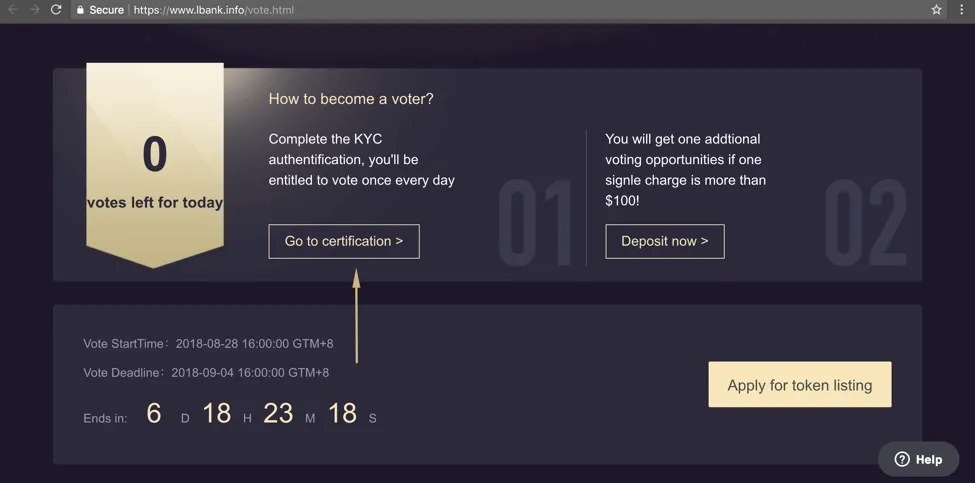Click the large 02 step number
Image resolution: width=975 pixels, height=483 pixels.
click(x=866, y=223)
